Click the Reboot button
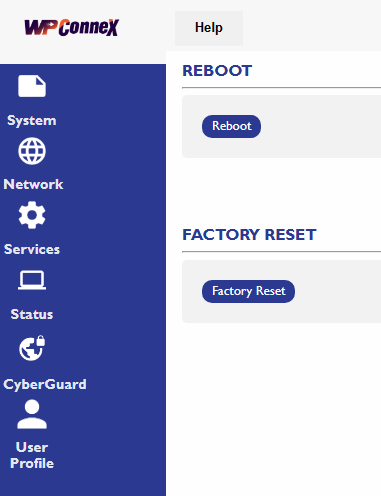Screen dimensions: 381x496 [x=231, y=126]
